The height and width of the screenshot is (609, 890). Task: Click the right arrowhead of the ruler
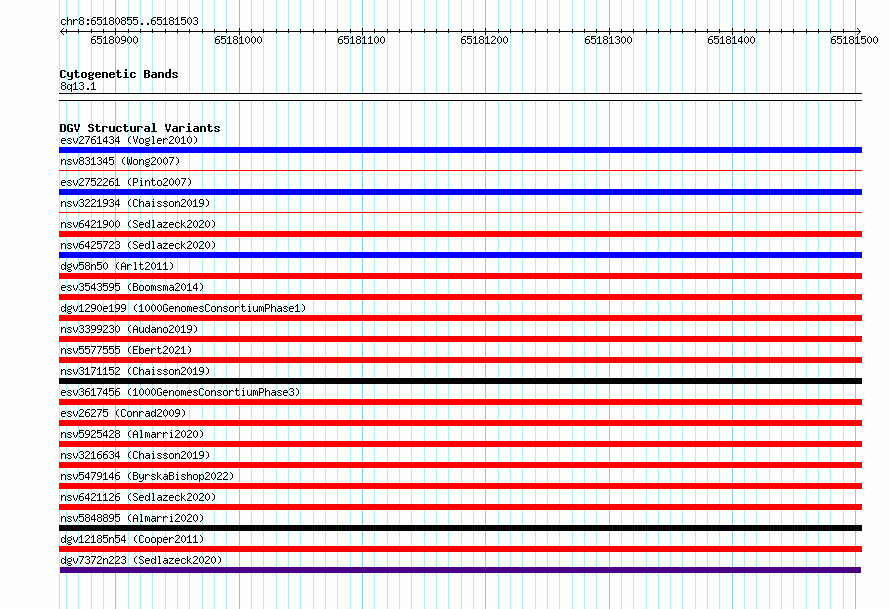(859, 31)
